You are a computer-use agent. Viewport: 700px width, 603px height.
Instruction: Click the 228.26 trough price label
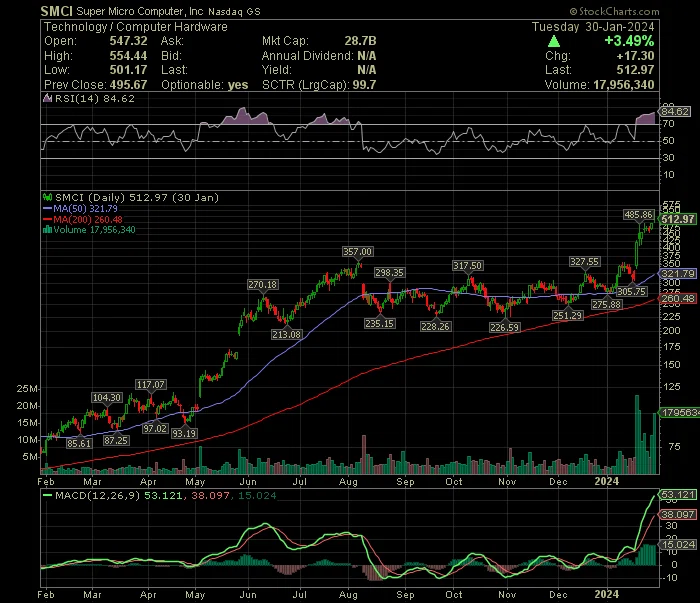pyautogui.click(x=435, y=327)
